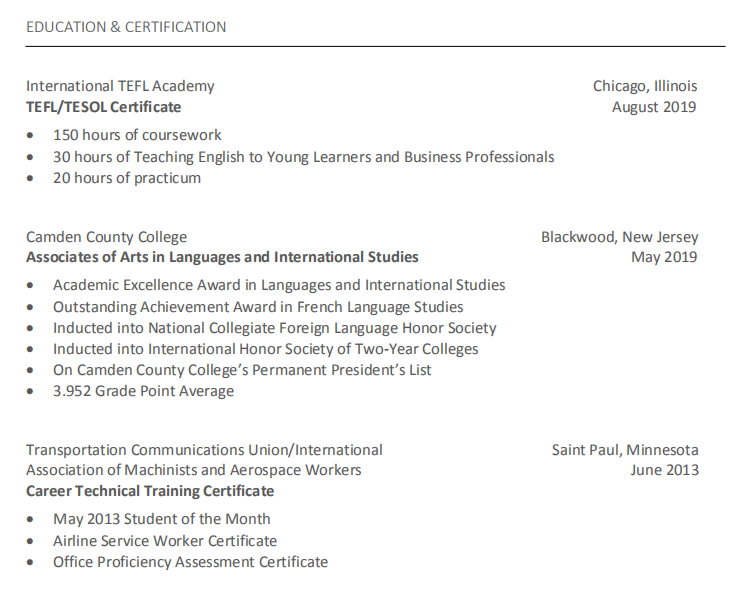Click the Office Proficiency Assessment Certificate bullet
The image size is (743, 611).
(190, 562)
